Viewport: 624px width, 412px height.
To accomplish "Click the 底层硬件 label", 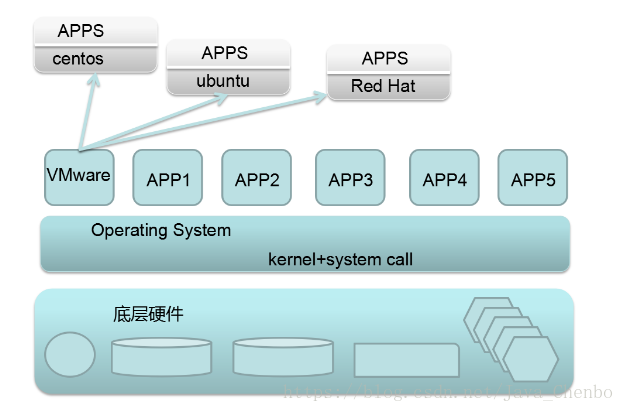I will click(148, 314).
